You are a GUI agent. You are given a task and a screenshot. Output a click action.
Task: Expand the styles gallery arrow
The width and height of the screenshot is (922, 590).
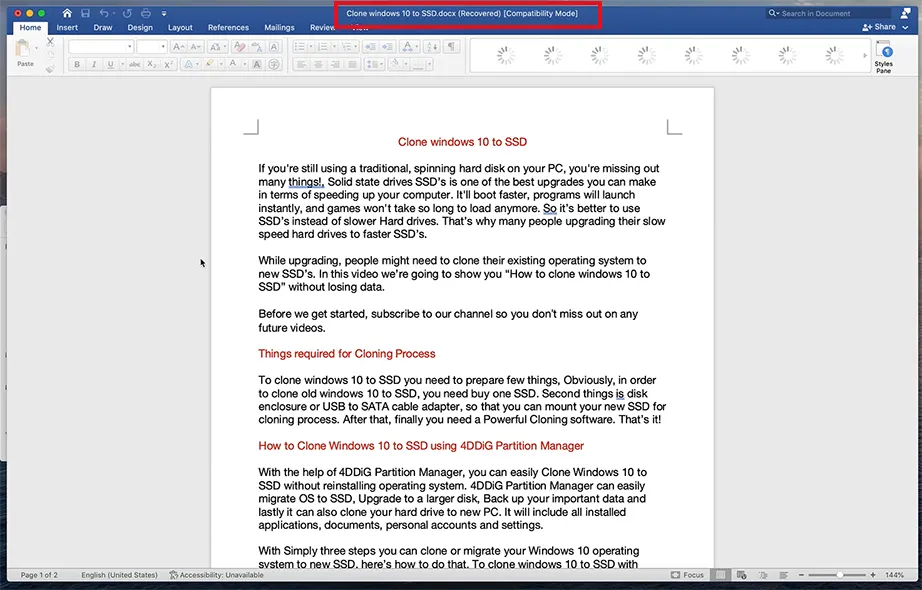(x=865, y=55)
